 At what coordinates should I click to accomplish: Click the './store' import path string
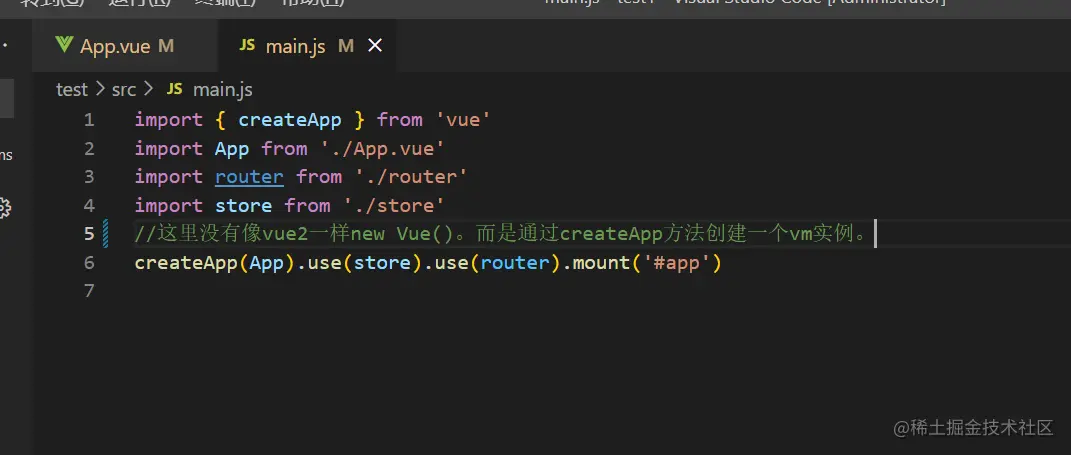(x=394, y=206)
